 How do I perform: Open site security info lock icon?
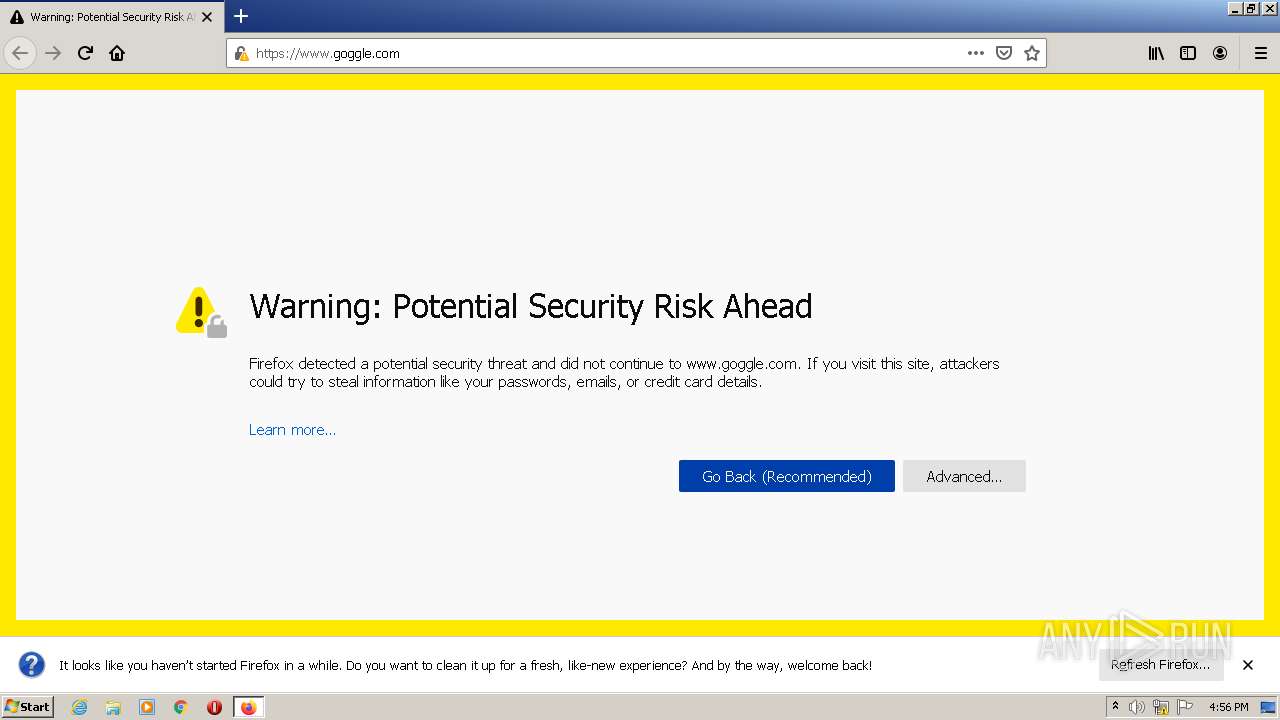tap(241, 54)
